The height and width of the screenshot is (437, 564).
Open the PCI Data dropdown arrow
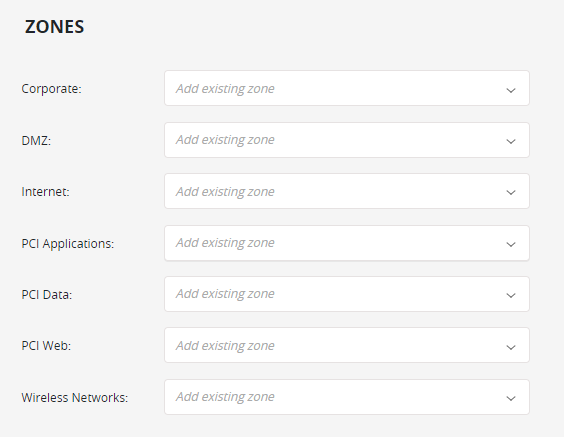(511, 295)
